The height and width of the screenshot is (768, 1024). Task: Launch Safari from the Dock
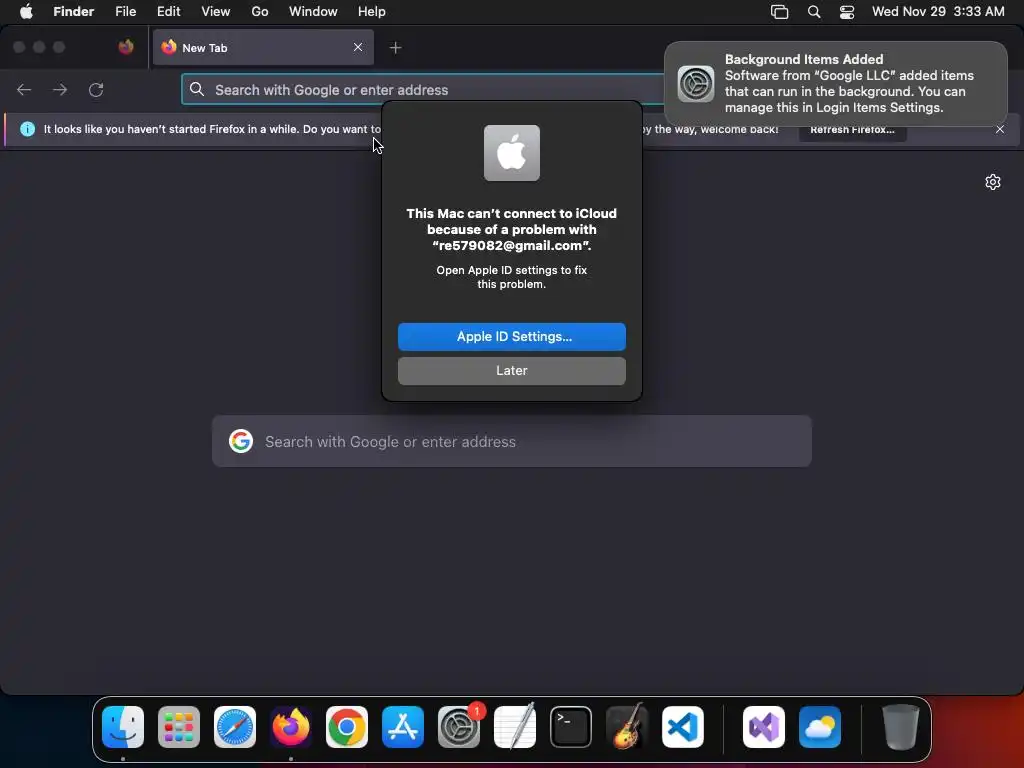pyautogui.click(x=235, y=727)
